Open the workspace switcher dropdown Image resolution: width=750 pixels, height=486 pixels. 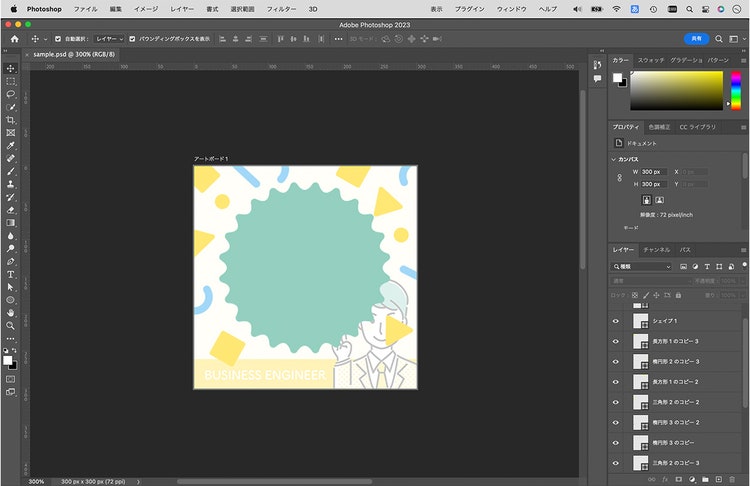(x=737, y=39)
